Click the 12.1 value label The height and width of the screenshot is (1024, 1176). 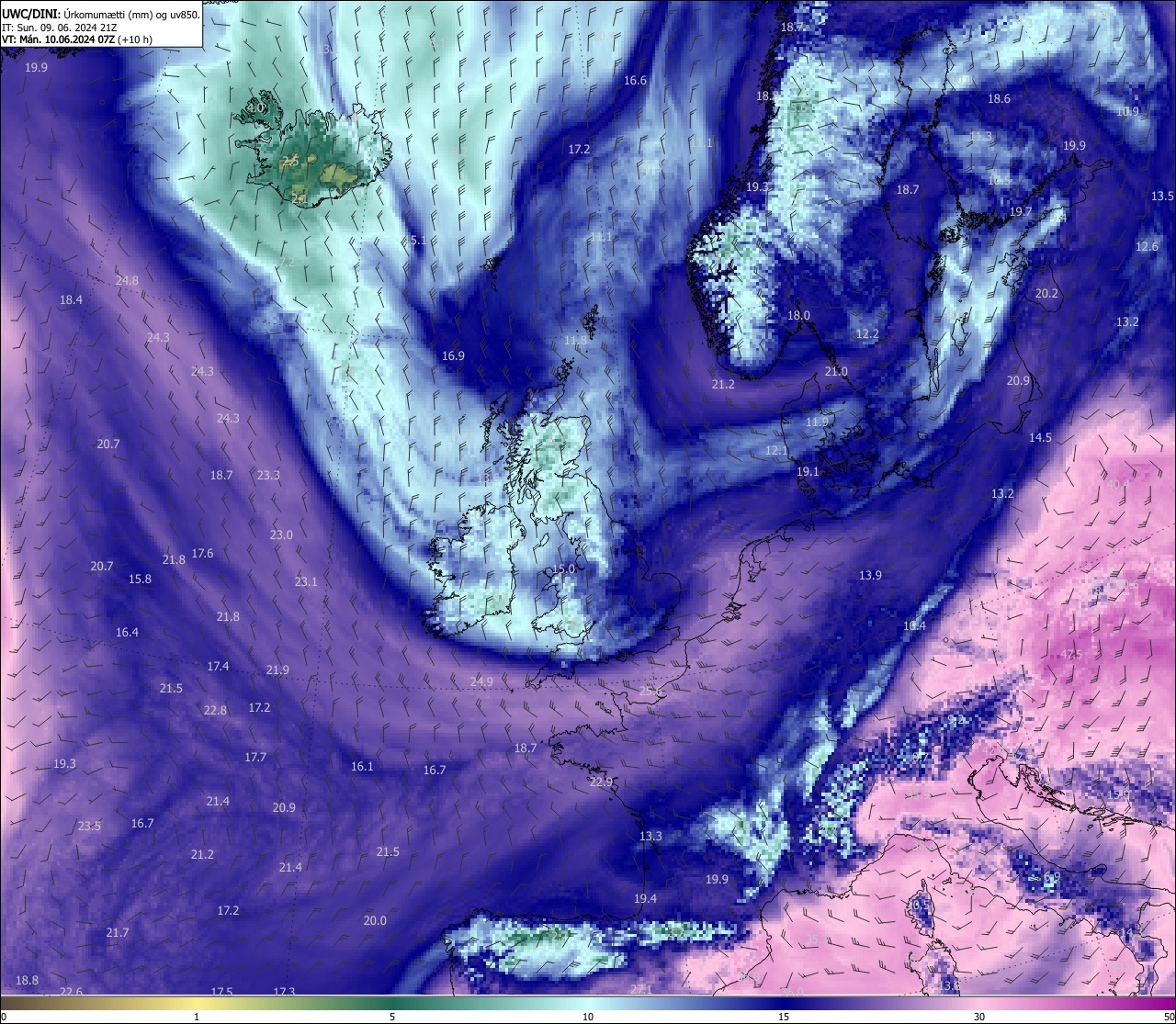pos(776,451)
